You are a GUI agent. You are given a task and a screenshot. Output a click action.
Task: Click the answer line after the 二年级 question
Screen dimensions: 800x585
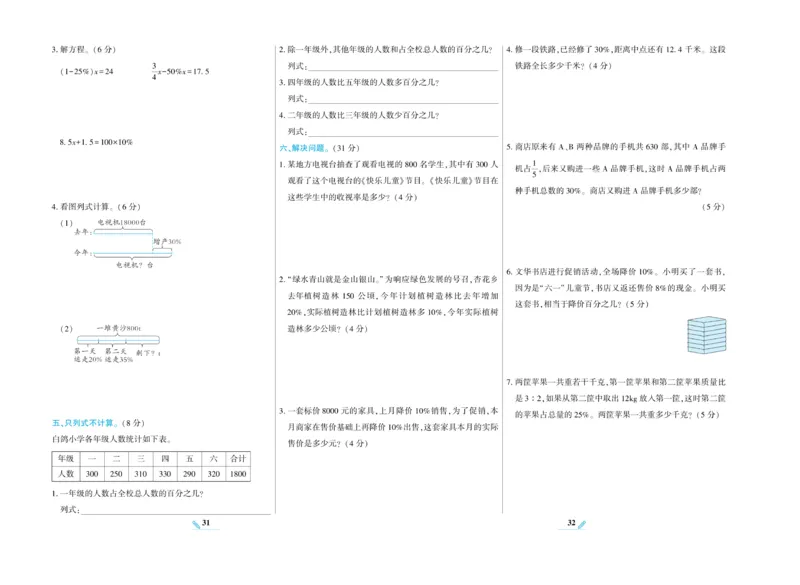[x=405, y=133]
